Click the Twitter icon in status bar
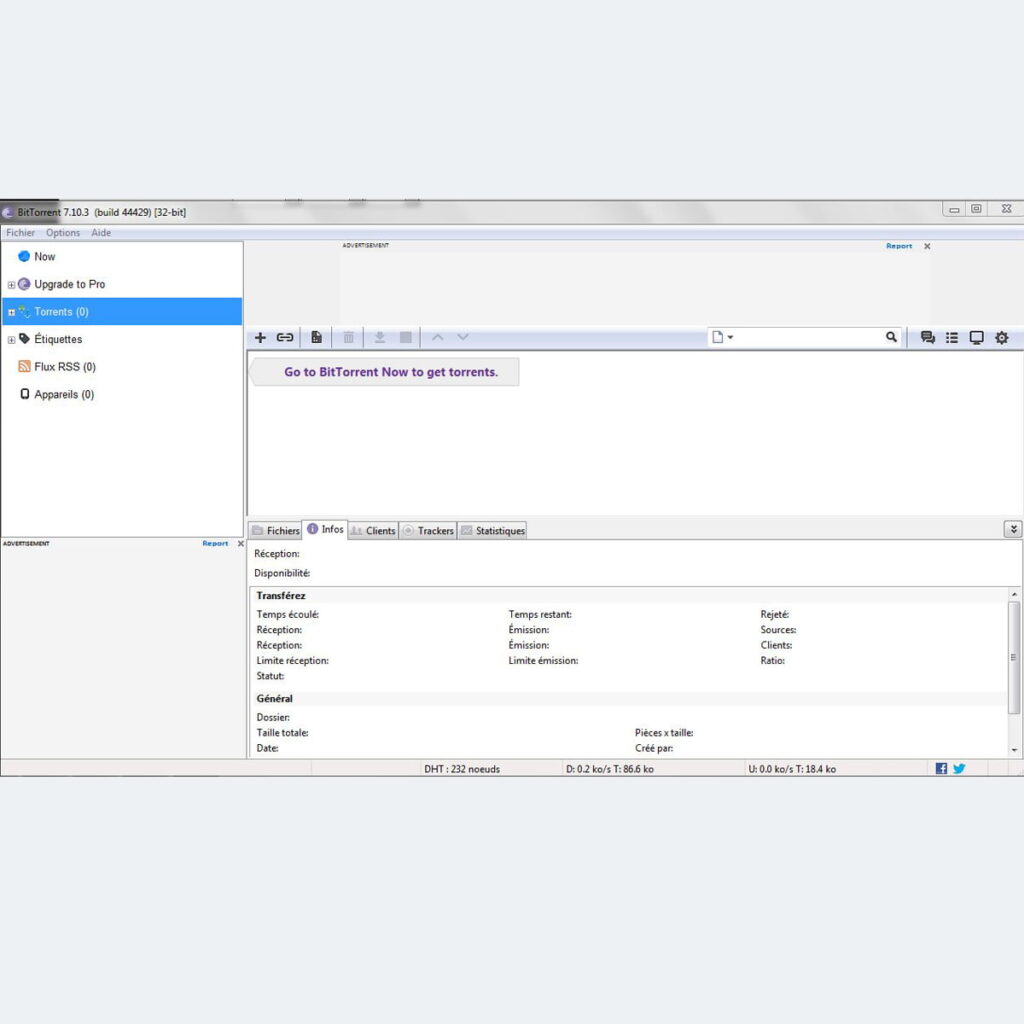1024x1024 pixels. 959,769
